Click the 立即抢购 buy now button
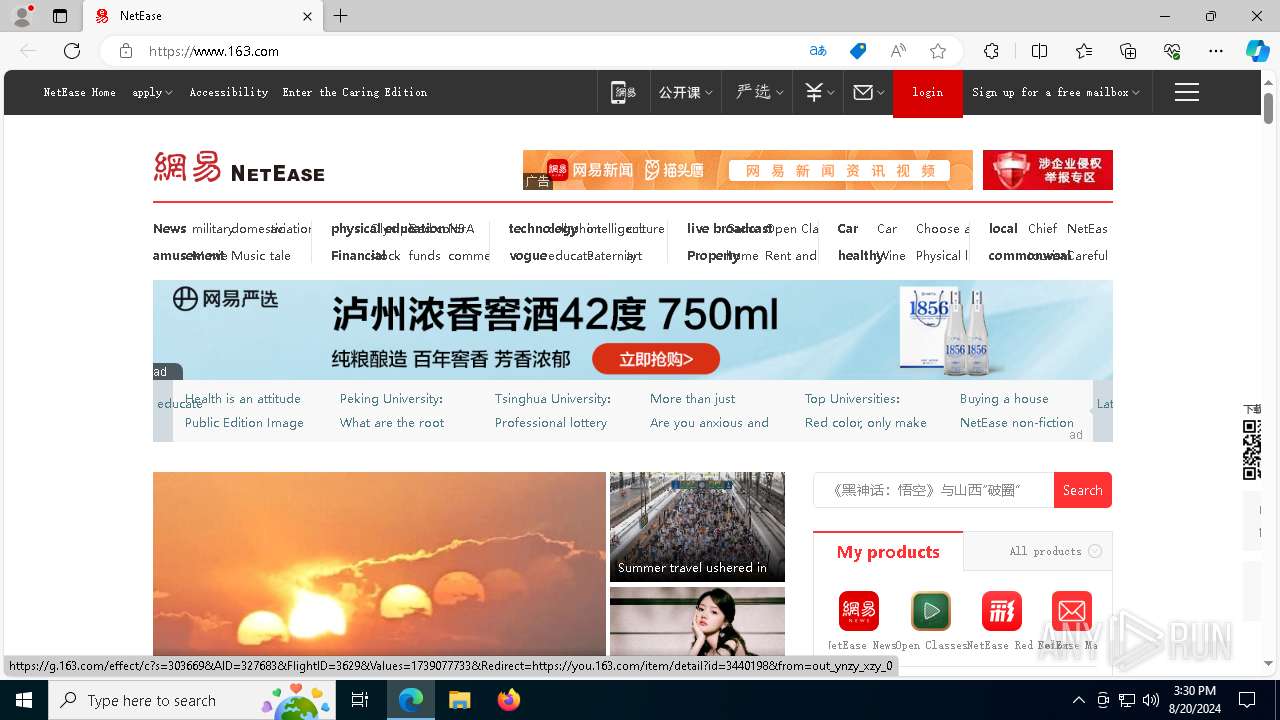This screenshot has width=1280, height=720. pos(656,359)
